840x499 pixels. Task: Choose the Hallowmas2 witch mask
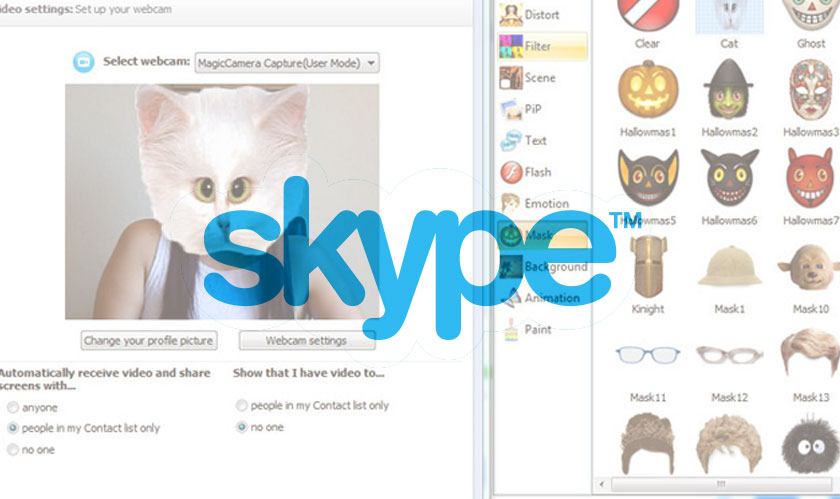click(729, 90)
